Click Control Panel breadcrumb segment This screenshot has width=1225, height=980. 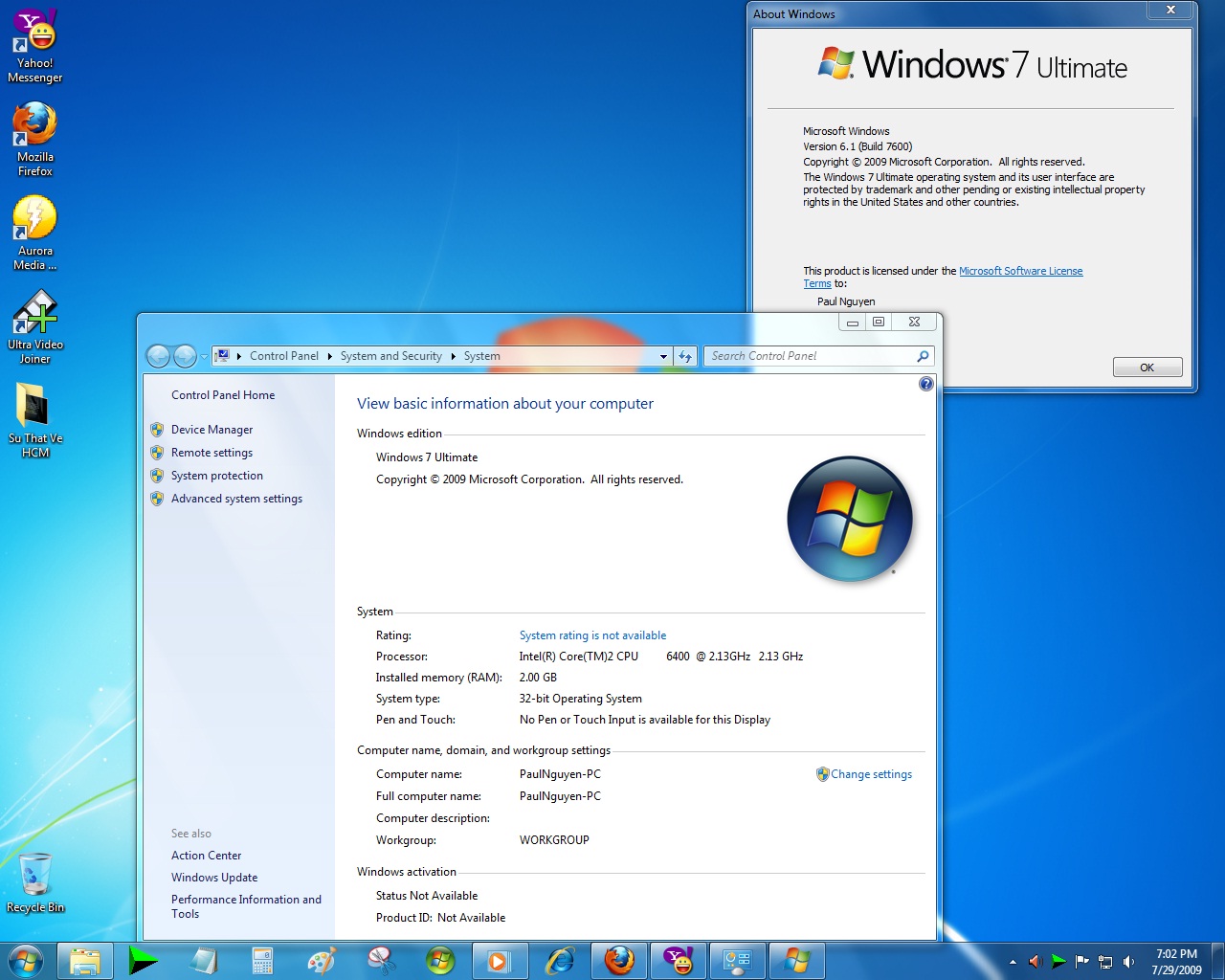284,356
